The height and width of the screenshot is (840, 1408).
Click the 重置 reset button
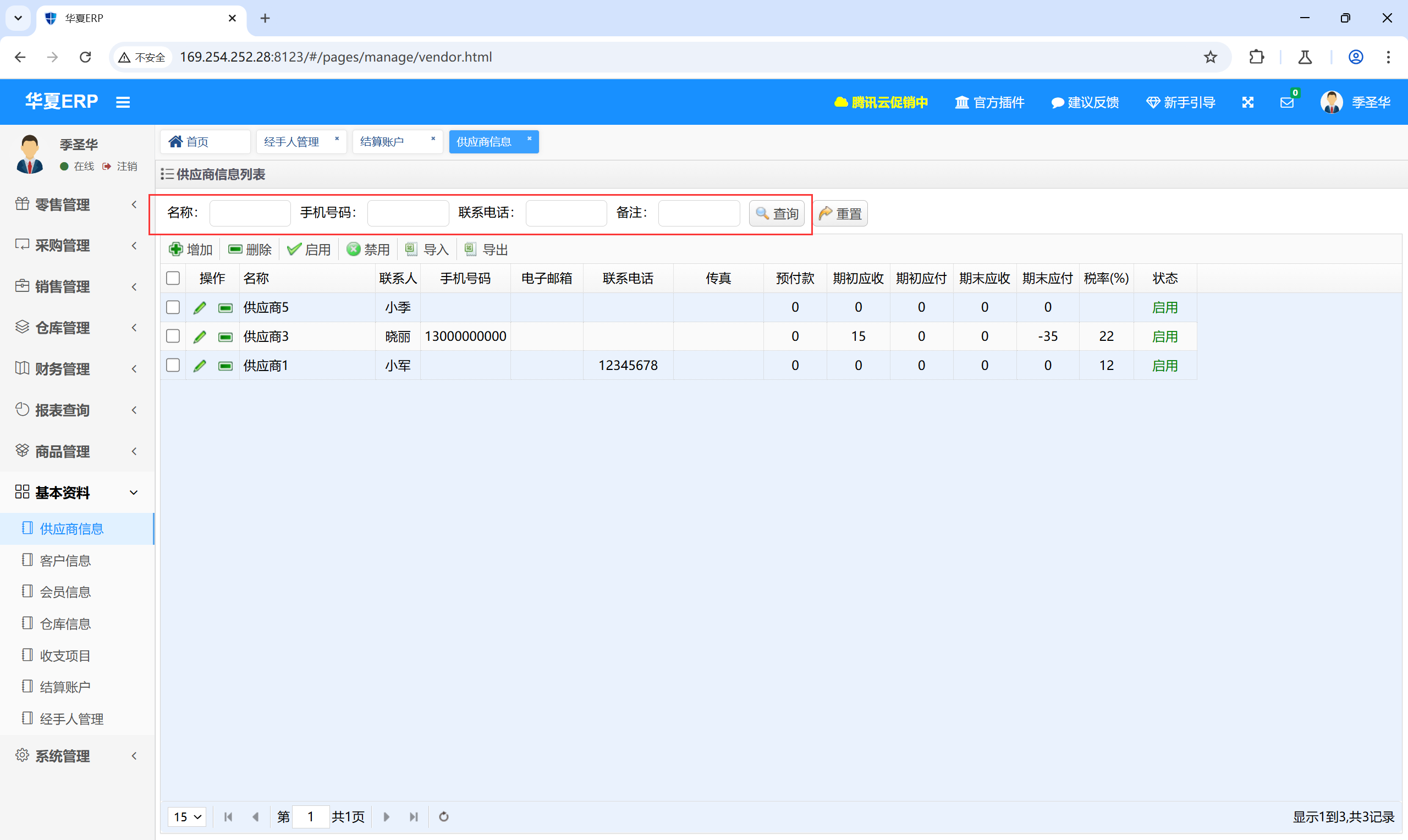pos(840,213)
